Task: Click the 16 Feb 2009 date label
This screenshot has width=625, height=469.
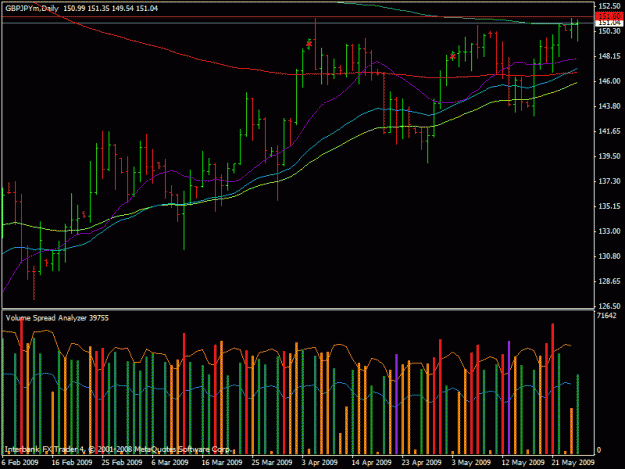Action: (72, 462)
